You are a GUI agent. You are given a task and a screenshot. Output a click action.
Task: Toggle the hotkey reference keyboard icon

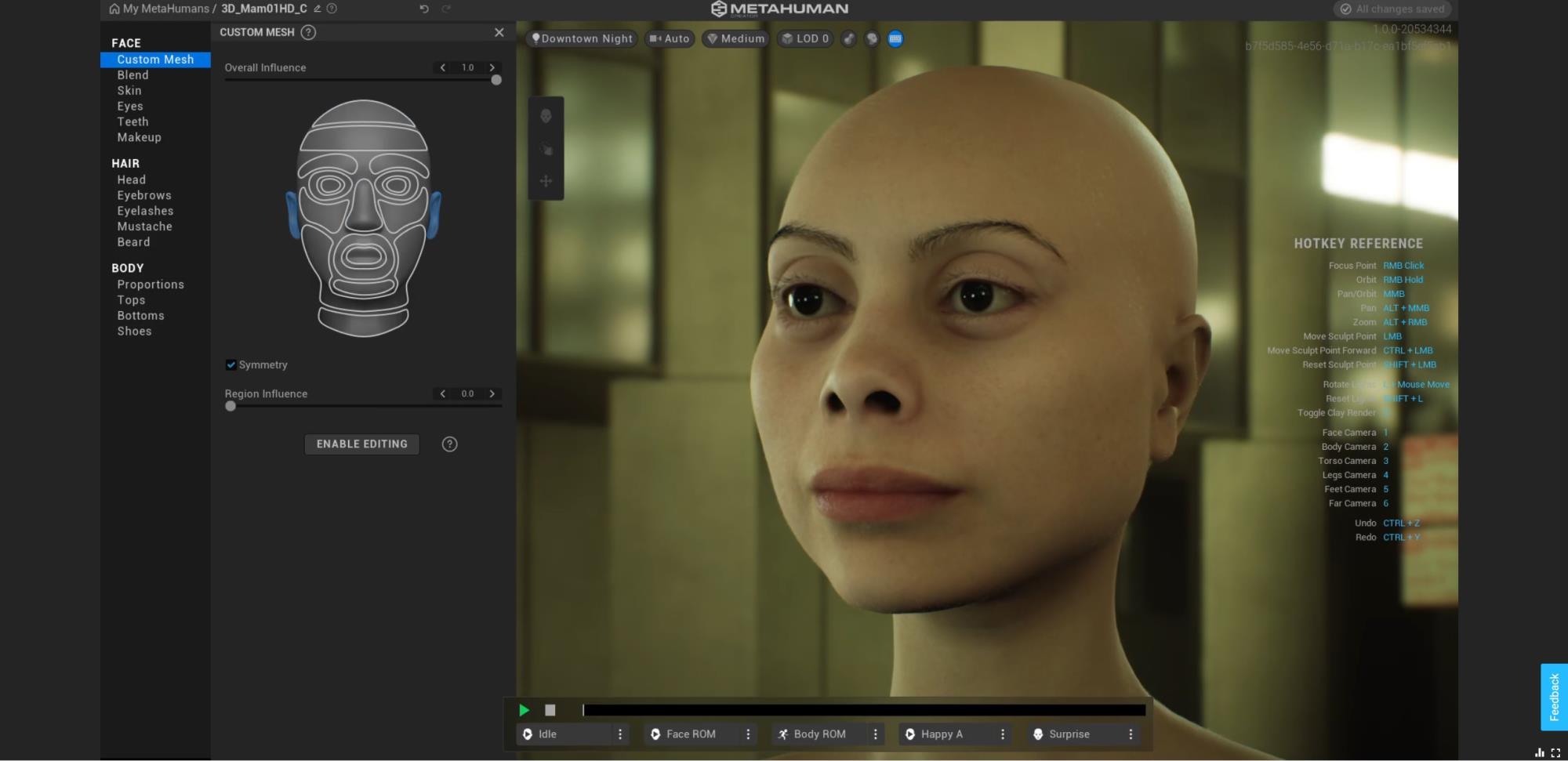click(x=895, y=38)
